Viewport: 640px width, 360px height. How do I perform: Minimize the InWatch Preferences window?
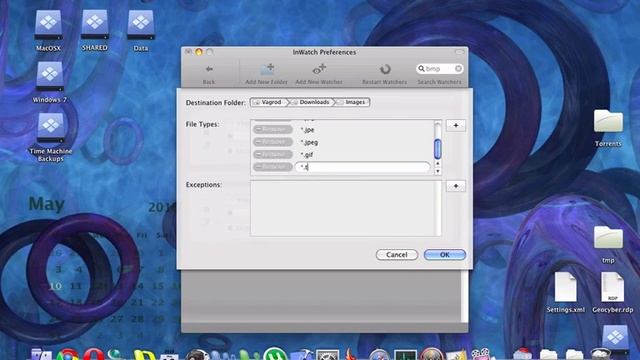pos(199,52)
